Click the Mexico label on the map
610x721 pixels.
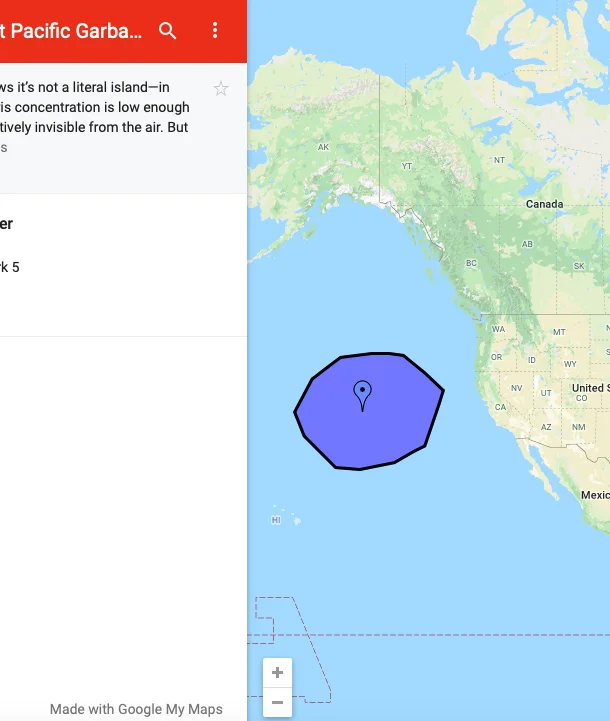click(x=595, y=495)
